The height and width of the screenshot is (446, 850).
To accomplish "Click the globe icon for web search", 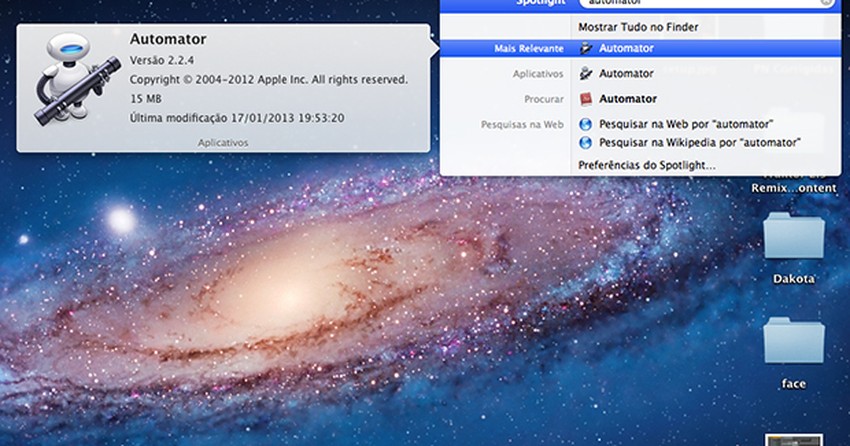I will pos(585,124).
